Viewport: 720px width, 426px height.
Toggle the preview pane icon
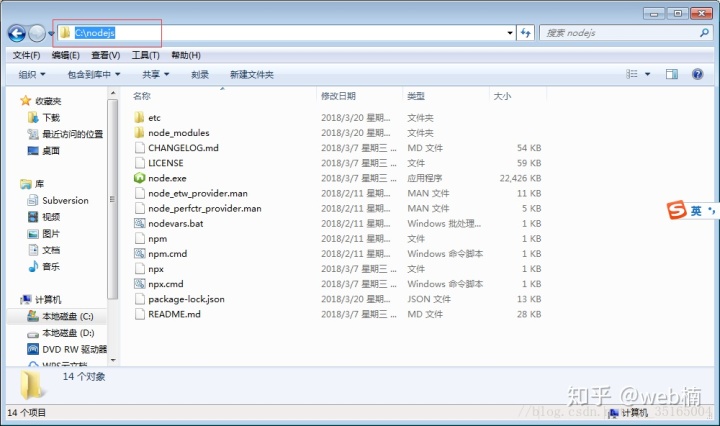[x=672, y=74]
